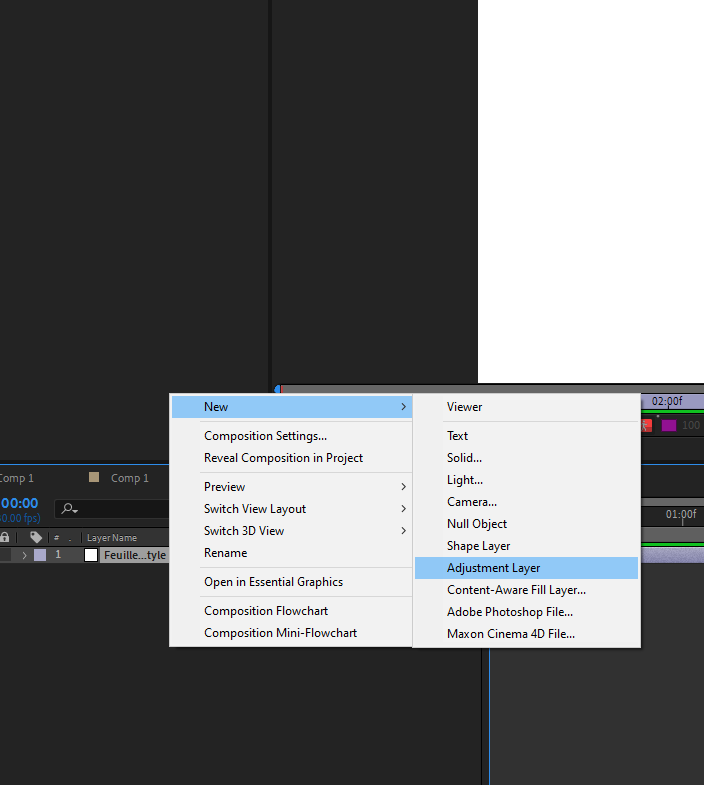Click the purple color swatch

669,425
